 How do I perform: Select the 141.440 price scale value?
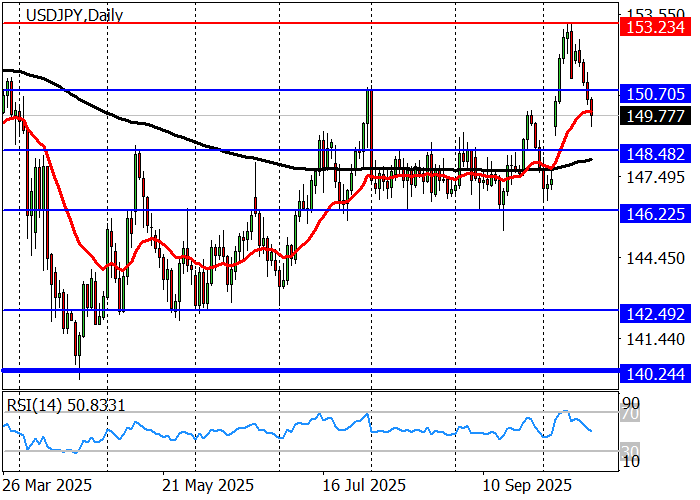[655, 340]
